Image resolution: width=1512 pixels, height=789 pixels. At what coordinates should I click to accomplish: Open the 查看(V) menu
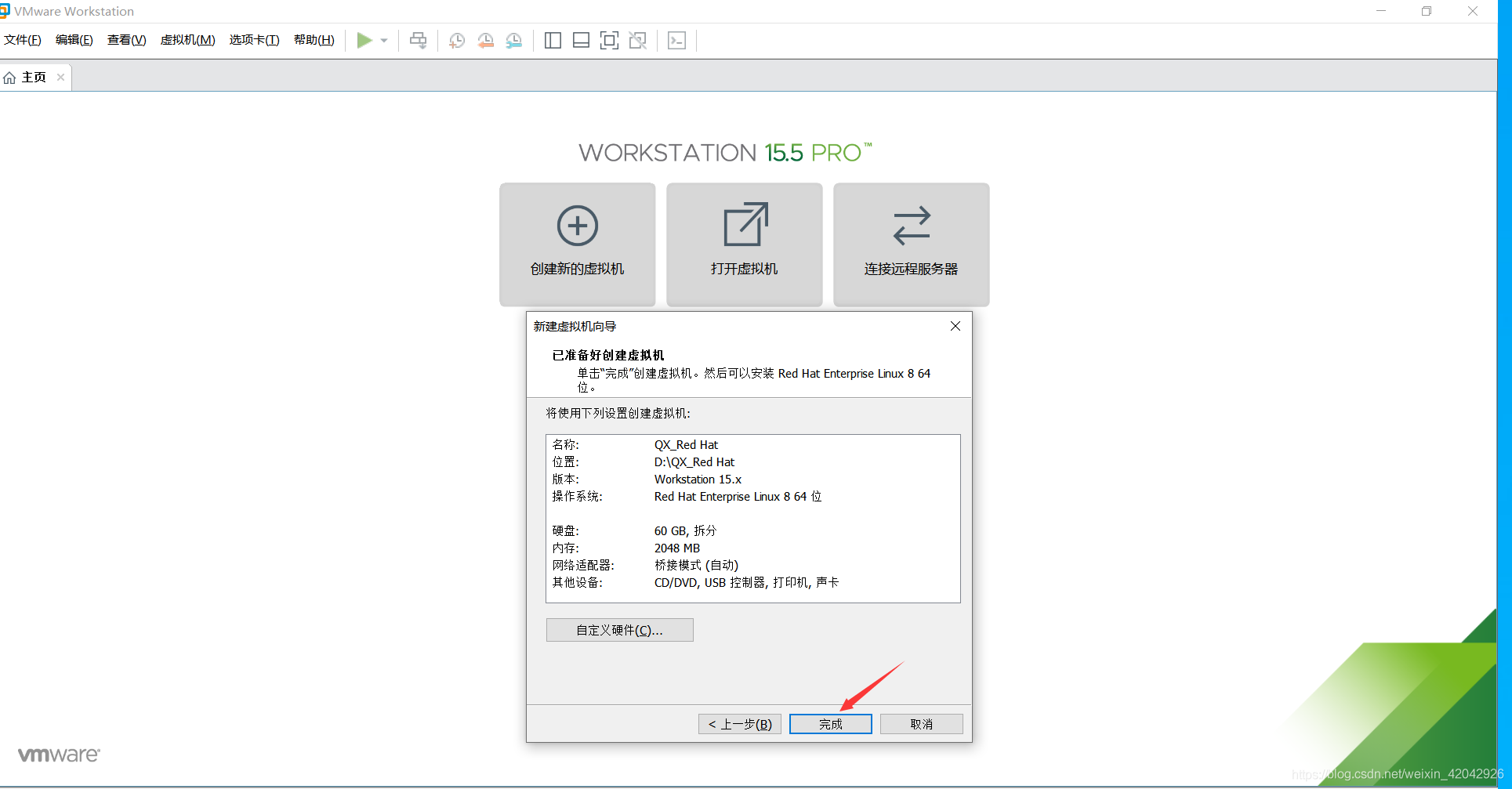point(127,40)
